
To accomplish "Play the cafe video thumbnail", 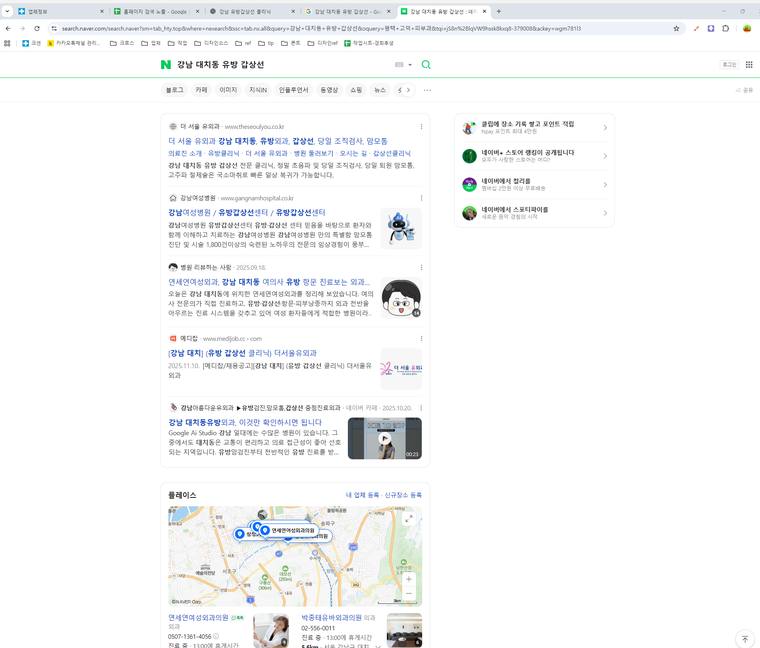I will pyautogui.click(x=385, y=438).
